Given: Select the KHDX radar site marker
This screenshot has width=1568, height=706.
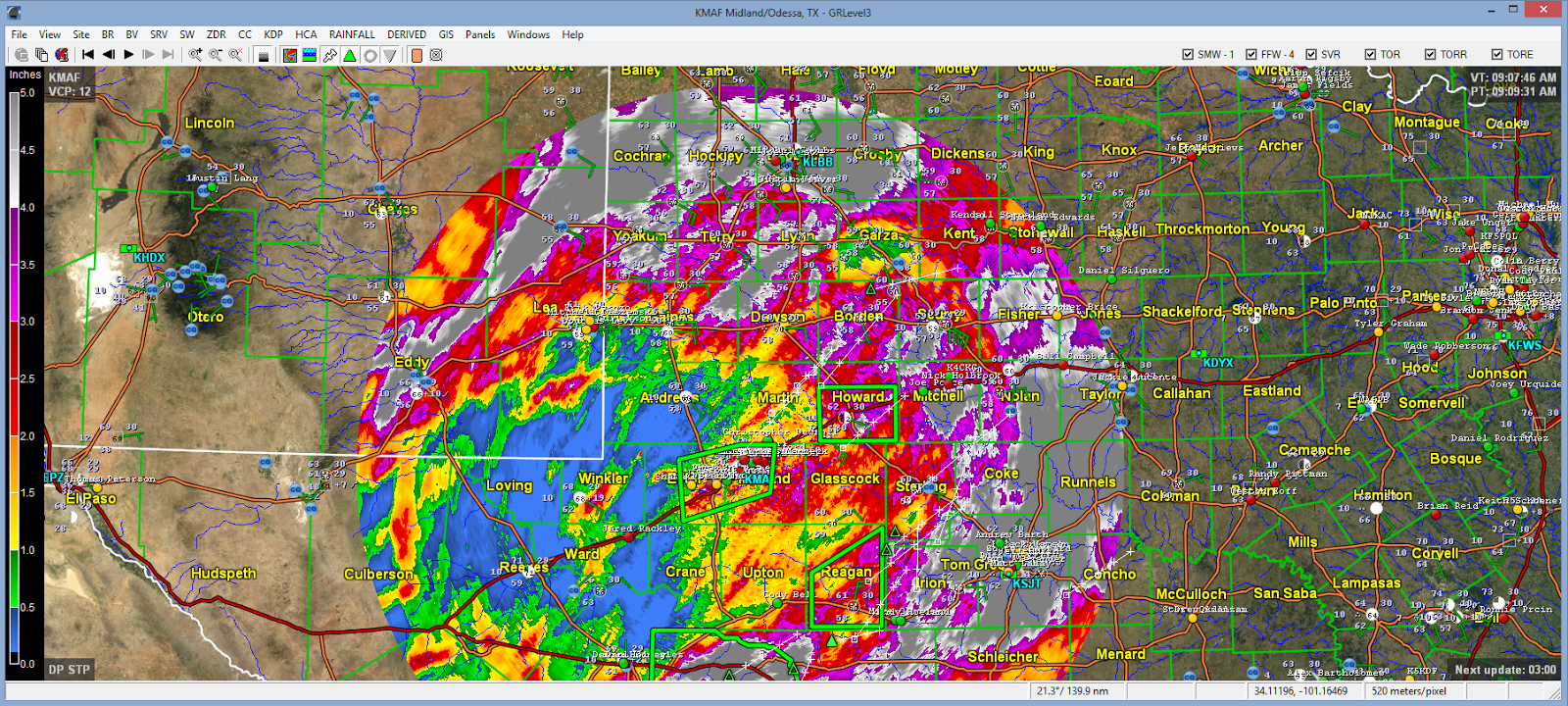Looking at the screenshot, I should point(149,258).
